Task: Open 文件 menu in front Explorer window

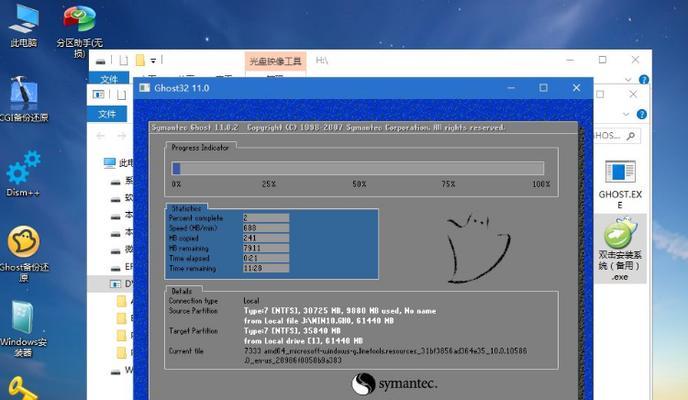Action: [x=107, y=114]
